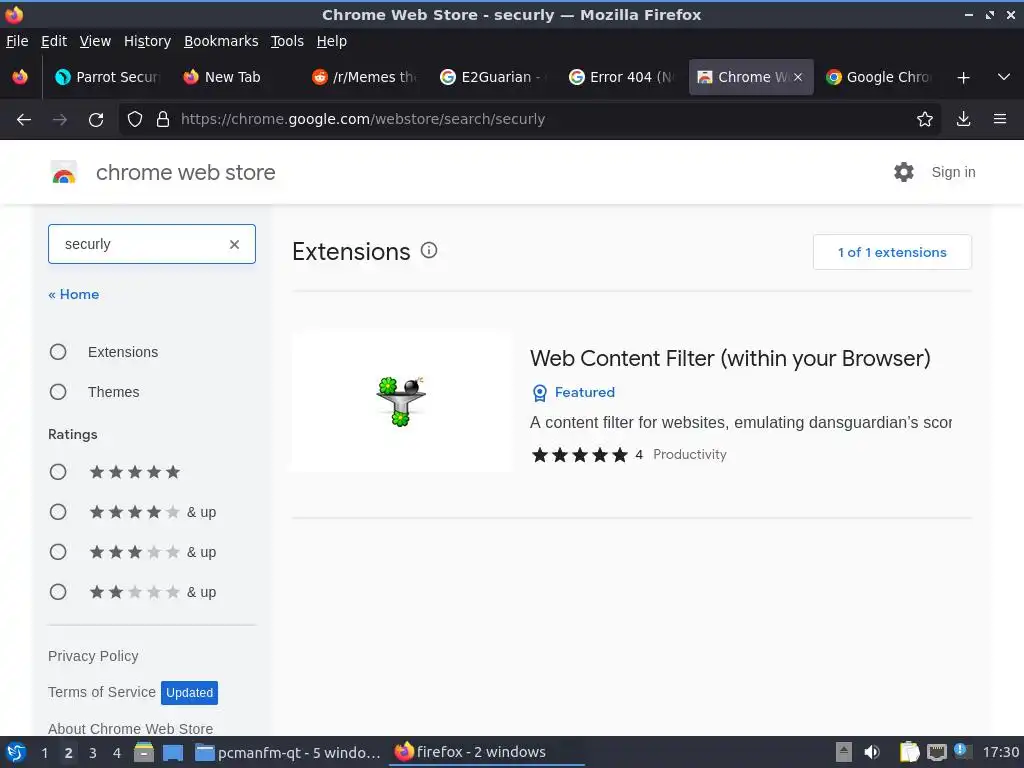Filter by five star ratings
The image size is (1024, 768).
tap(58, 472)
